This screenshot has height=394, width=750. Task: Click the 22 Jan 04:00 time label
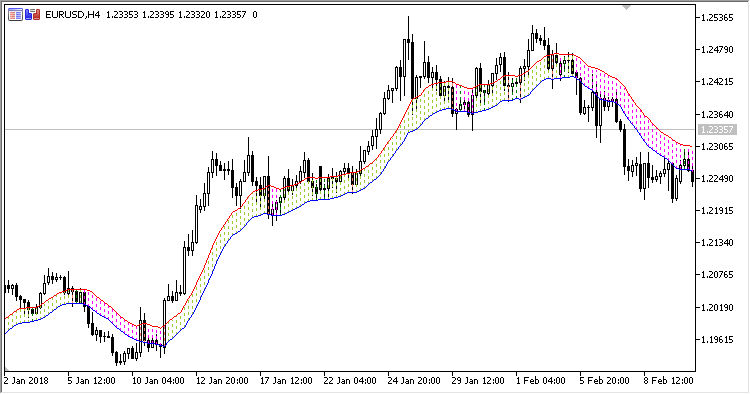[351, 381]
